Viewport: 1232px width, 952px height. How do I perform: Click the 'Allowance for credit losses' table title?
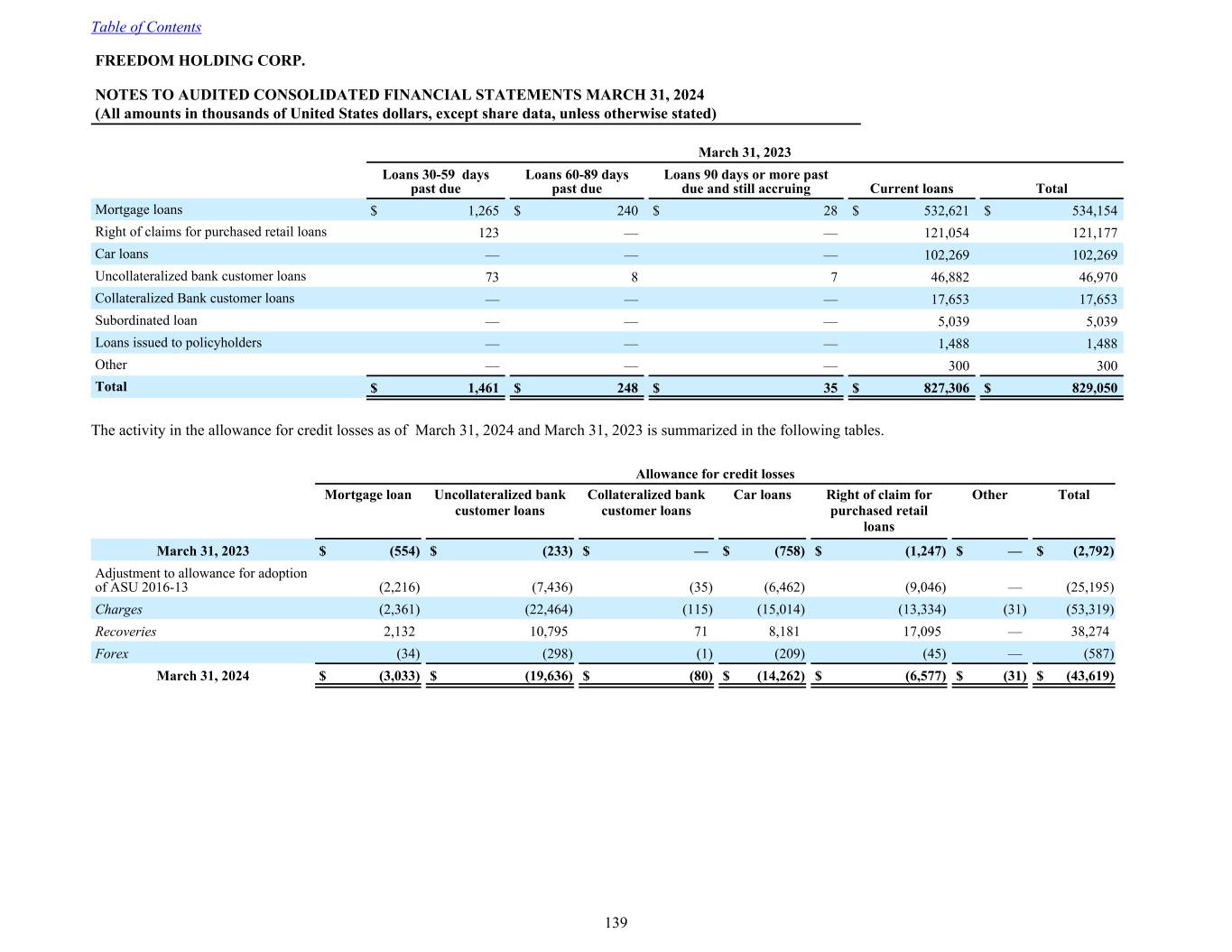point(715,475)
